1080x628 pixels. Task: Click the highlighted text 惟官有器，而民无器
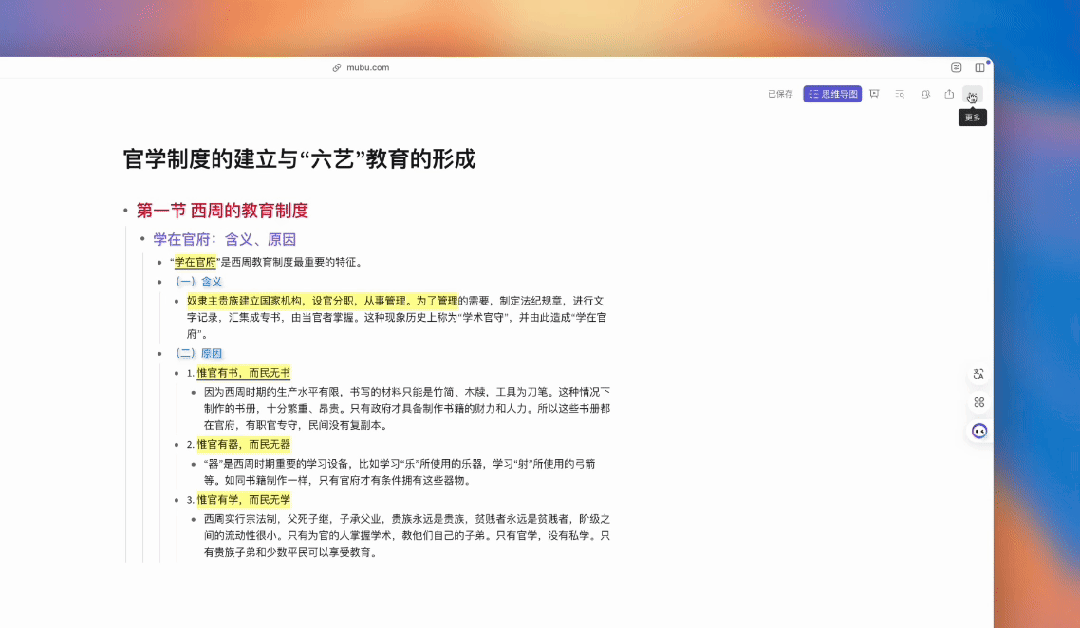point(243,445)
